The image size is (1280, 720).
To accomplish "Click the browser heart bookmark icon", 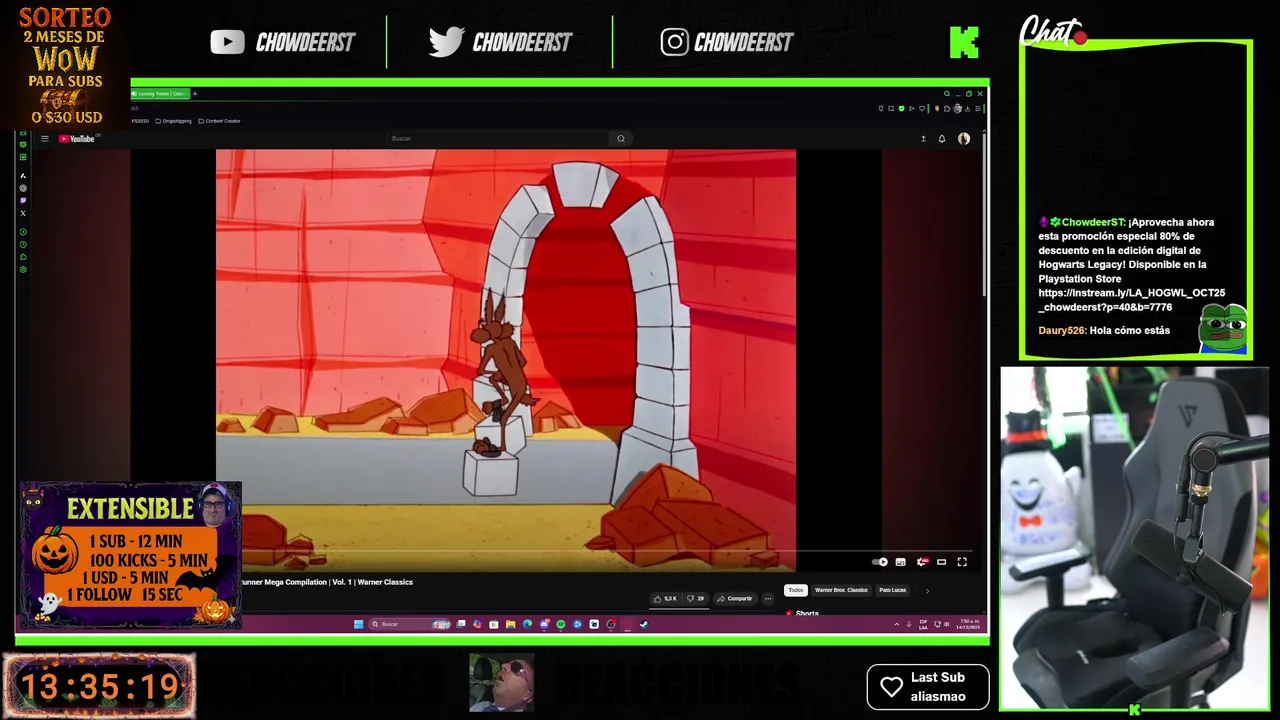I will pos(922,109).
